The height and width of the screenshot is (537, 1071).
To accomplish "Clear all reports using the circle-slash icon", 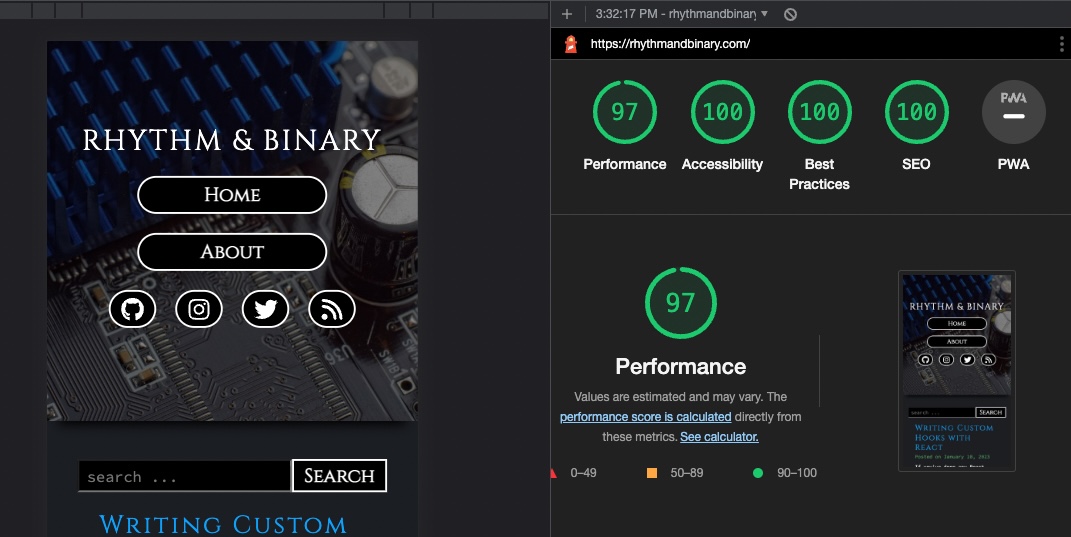I will click(790, 14).
